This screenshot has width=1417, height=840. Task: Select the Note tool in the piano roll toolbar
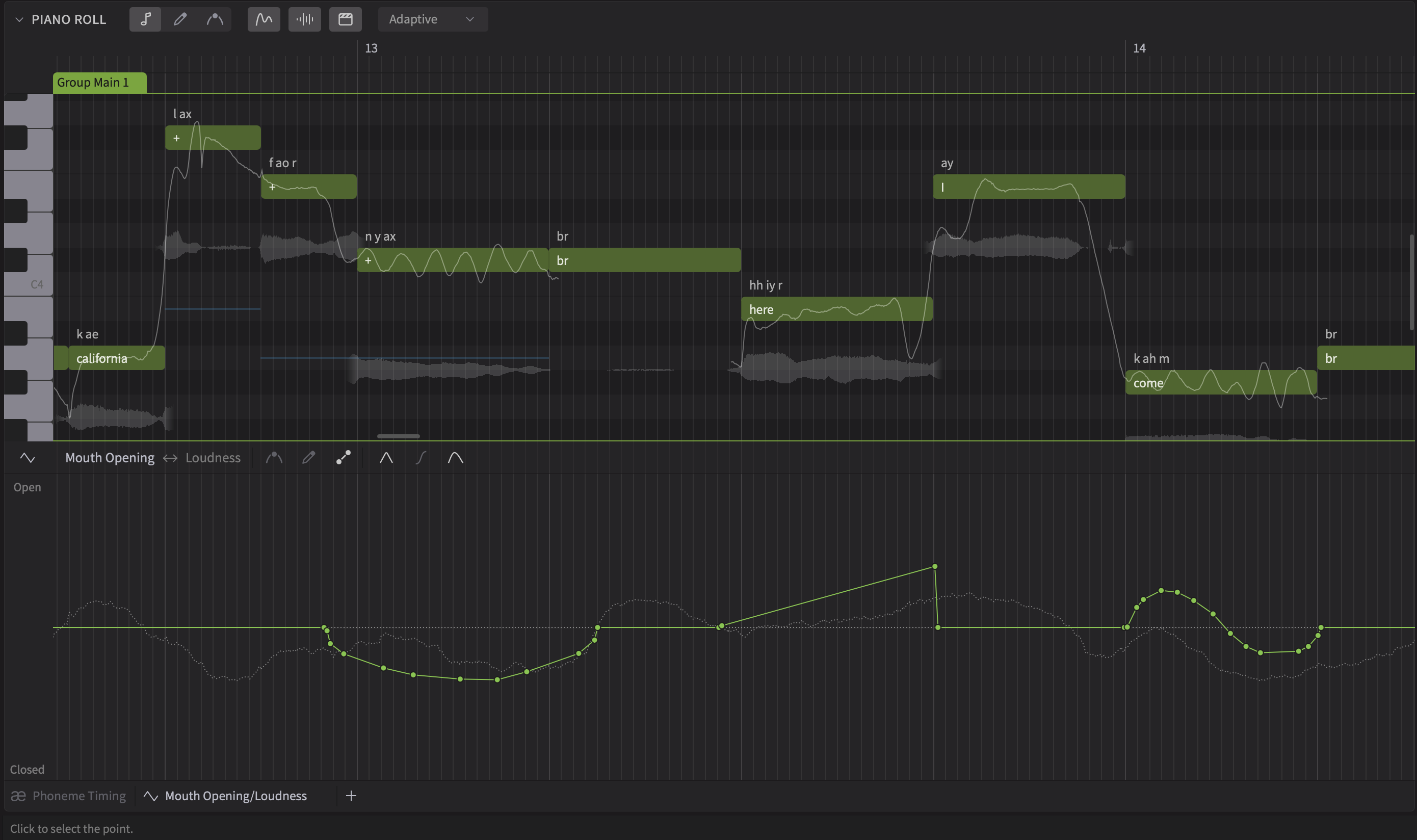click(x=145, y=19)
